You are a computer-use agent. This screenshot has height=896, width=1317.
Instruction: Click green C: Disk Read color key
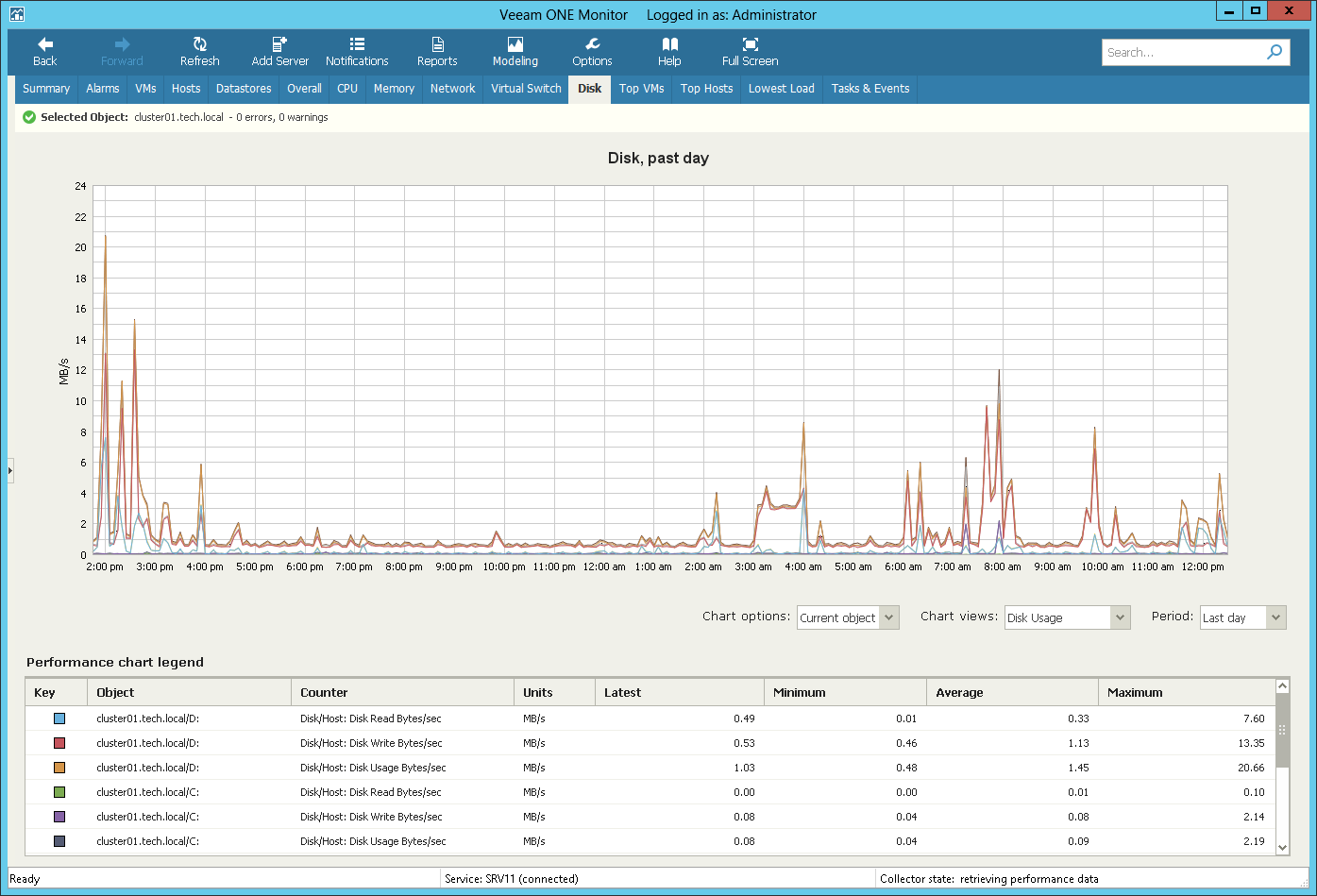59,792
